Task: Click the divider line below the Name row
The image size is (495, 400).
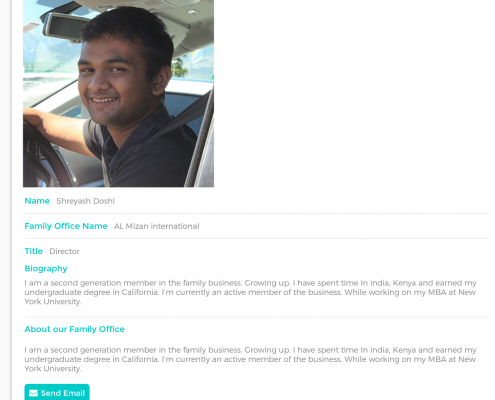Action: 257,213
